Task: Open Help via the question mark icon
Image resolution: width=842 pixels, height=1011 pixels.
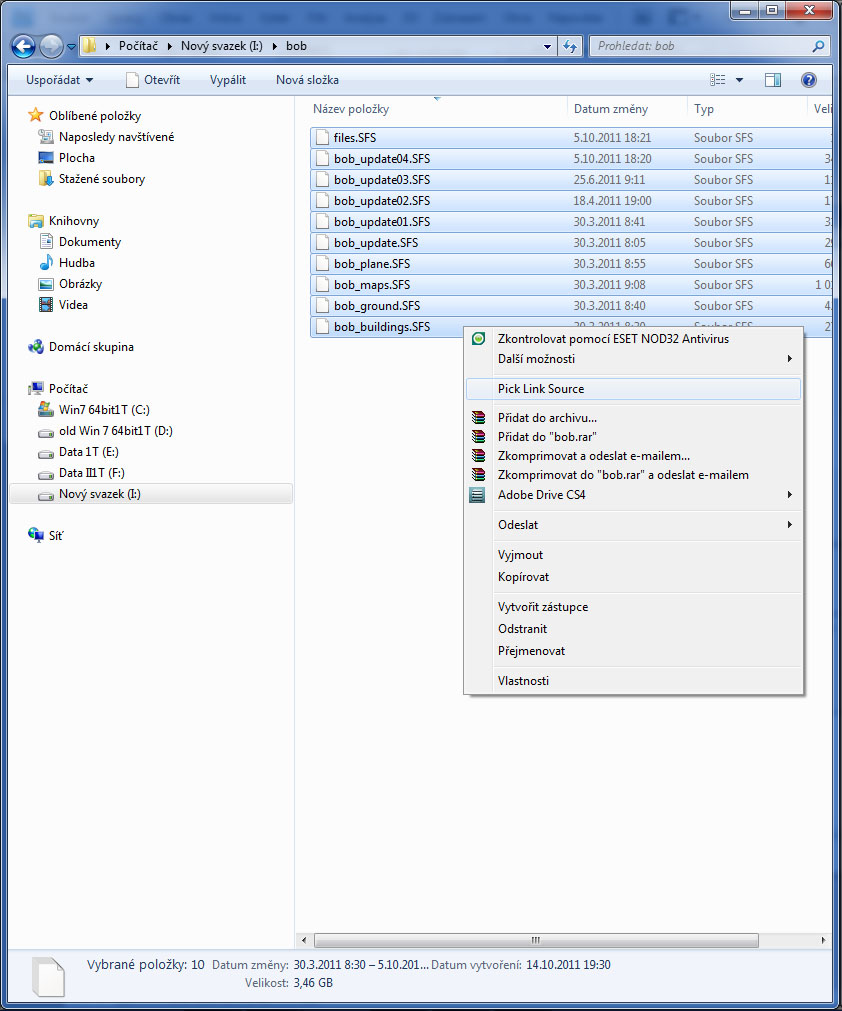Action: tap(808, 80)
